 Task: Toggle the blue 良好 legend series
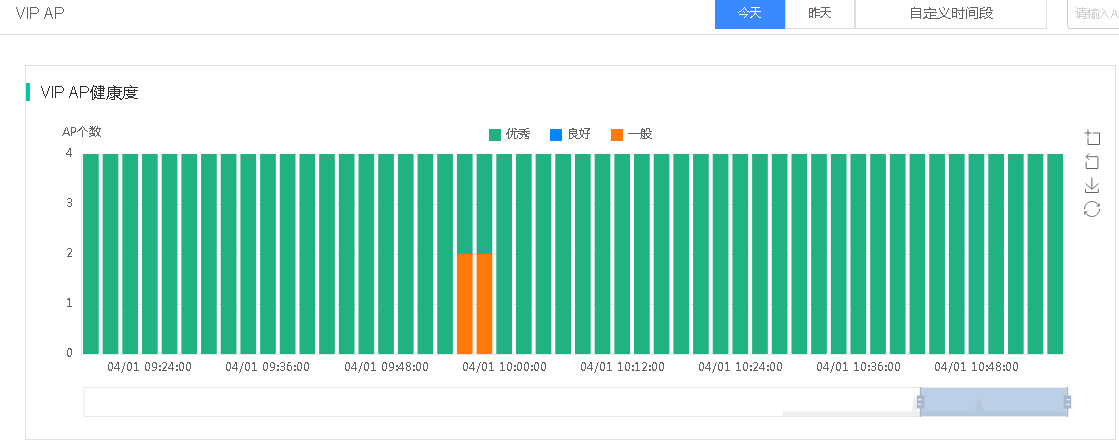click(570, 134)
